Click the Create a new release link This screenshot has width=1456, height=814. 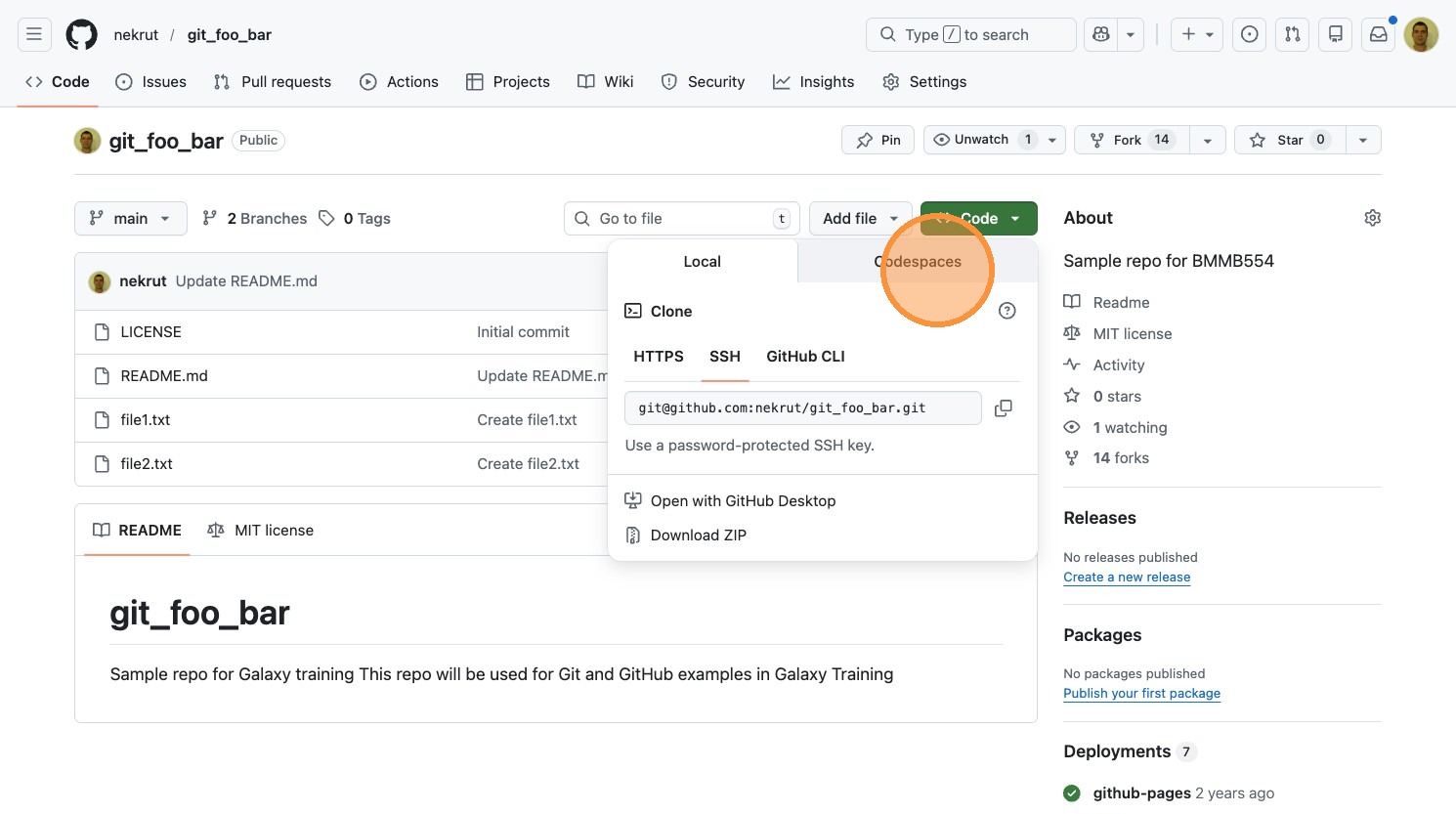pyautogui.click(x=1127, y=578)
